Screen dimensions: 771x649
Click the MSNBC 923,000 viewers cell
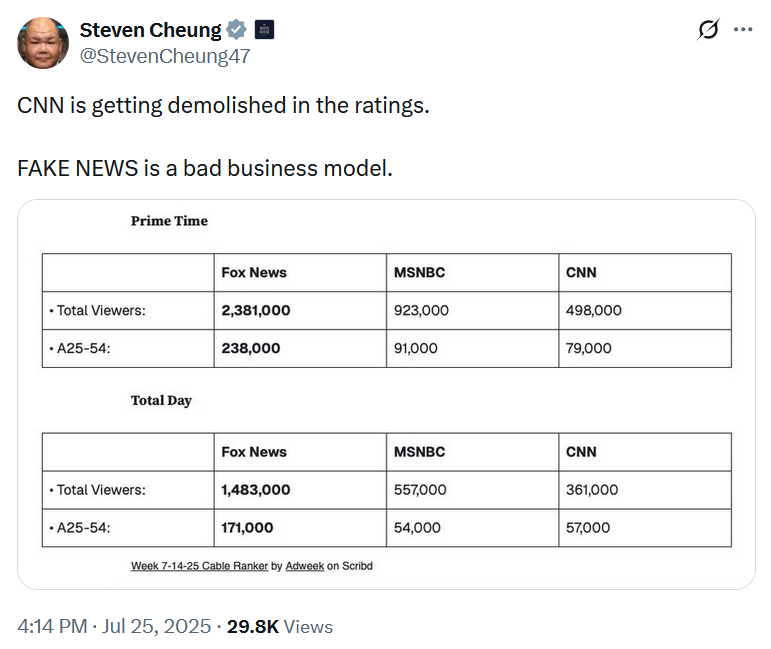(473, 310)
